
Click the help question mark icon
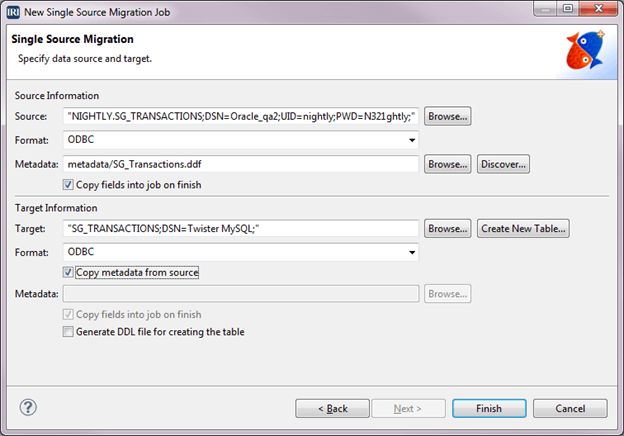28,407
